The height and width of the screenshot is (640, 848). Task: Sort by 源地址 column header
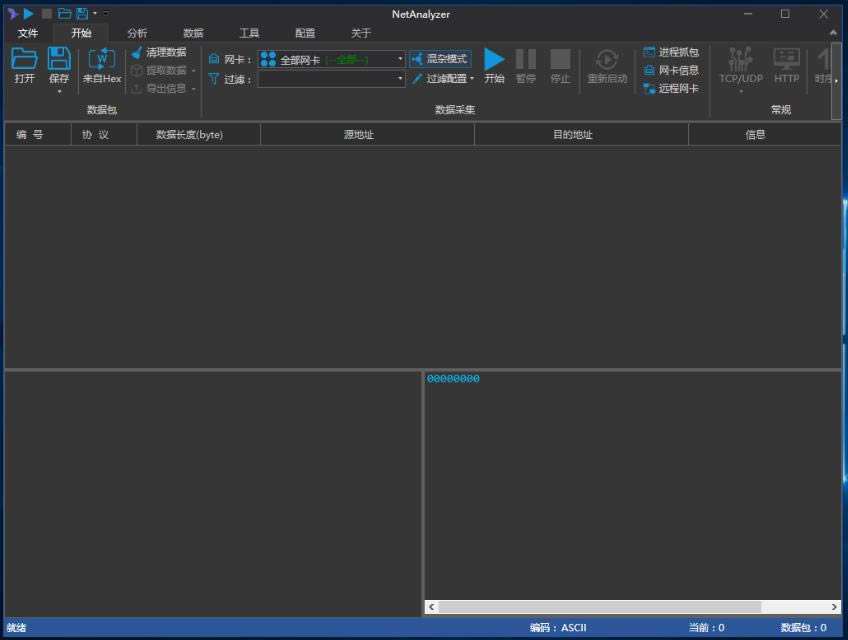[367, 134]
